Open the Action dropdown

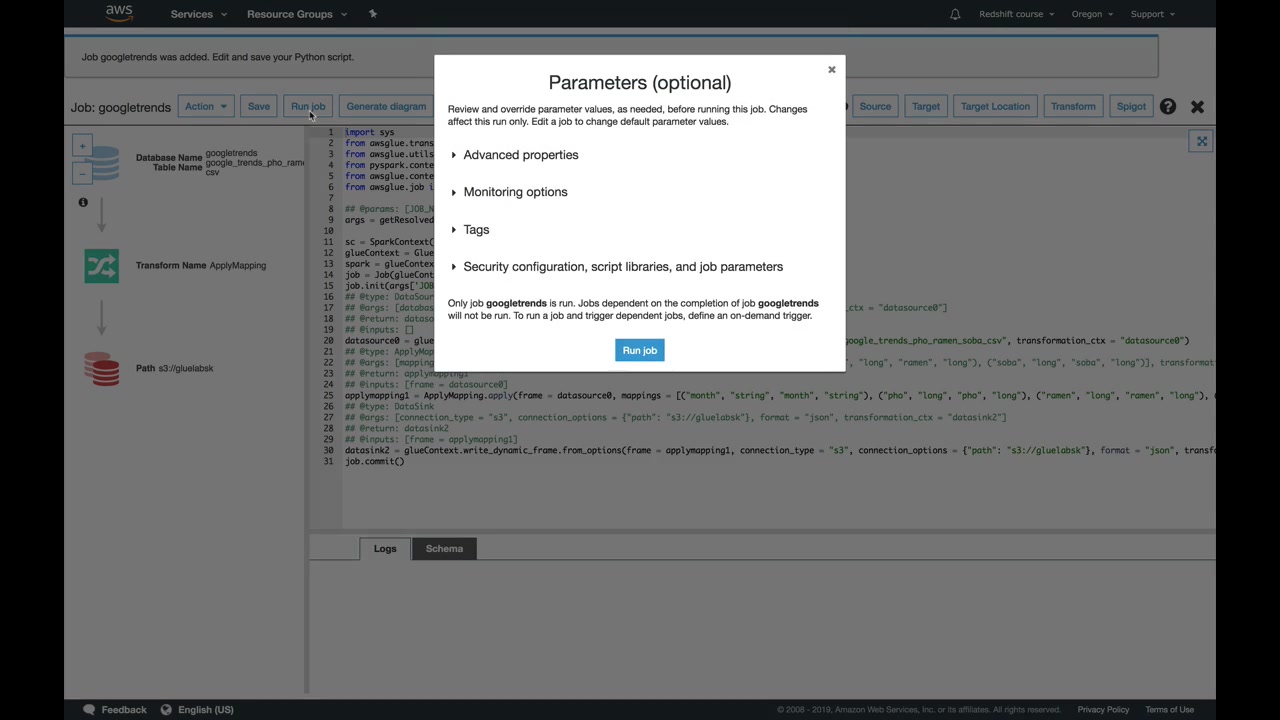(206, 106)
